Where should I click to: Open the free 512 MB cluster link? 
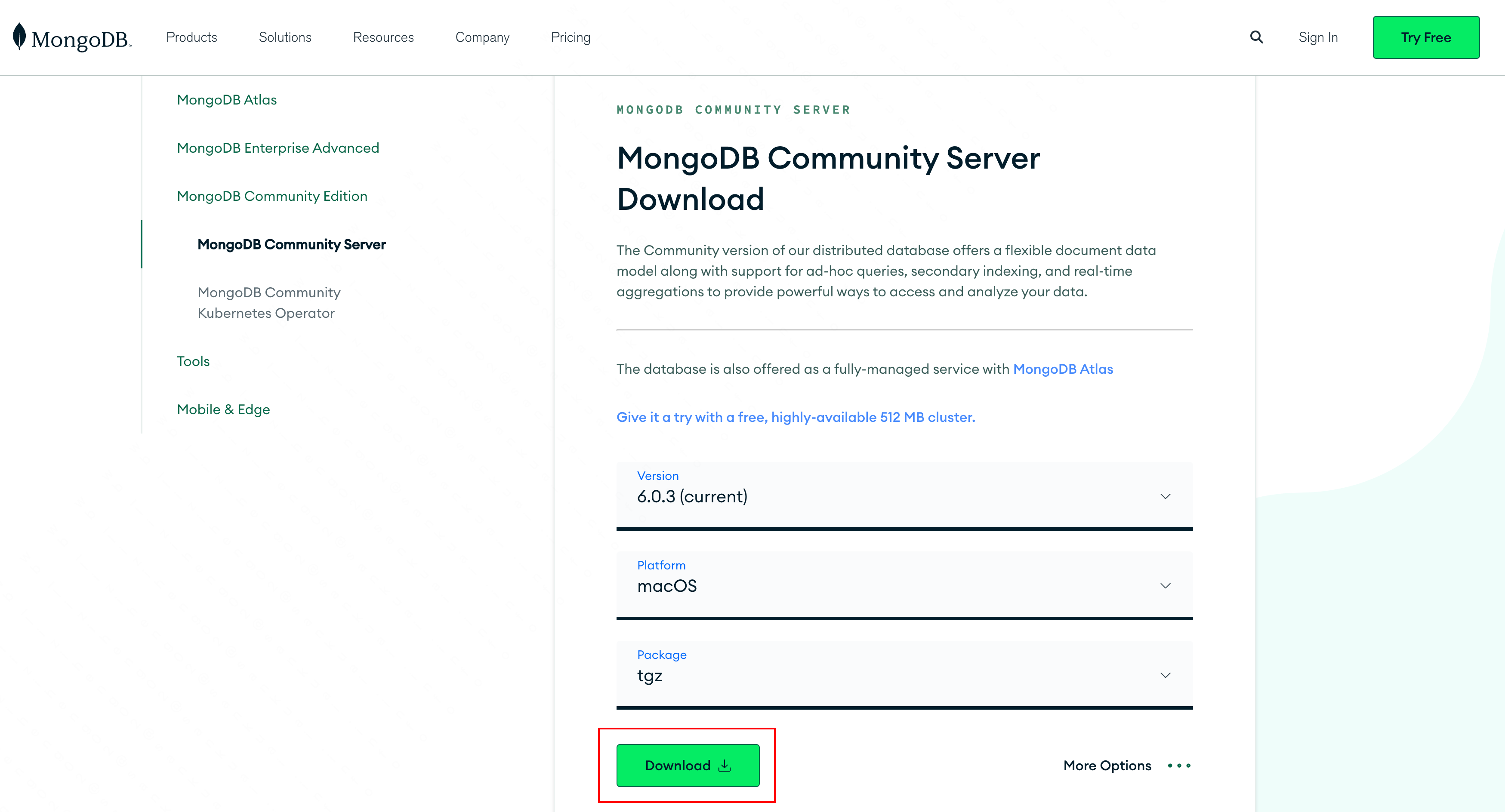(x=796, y=417)
